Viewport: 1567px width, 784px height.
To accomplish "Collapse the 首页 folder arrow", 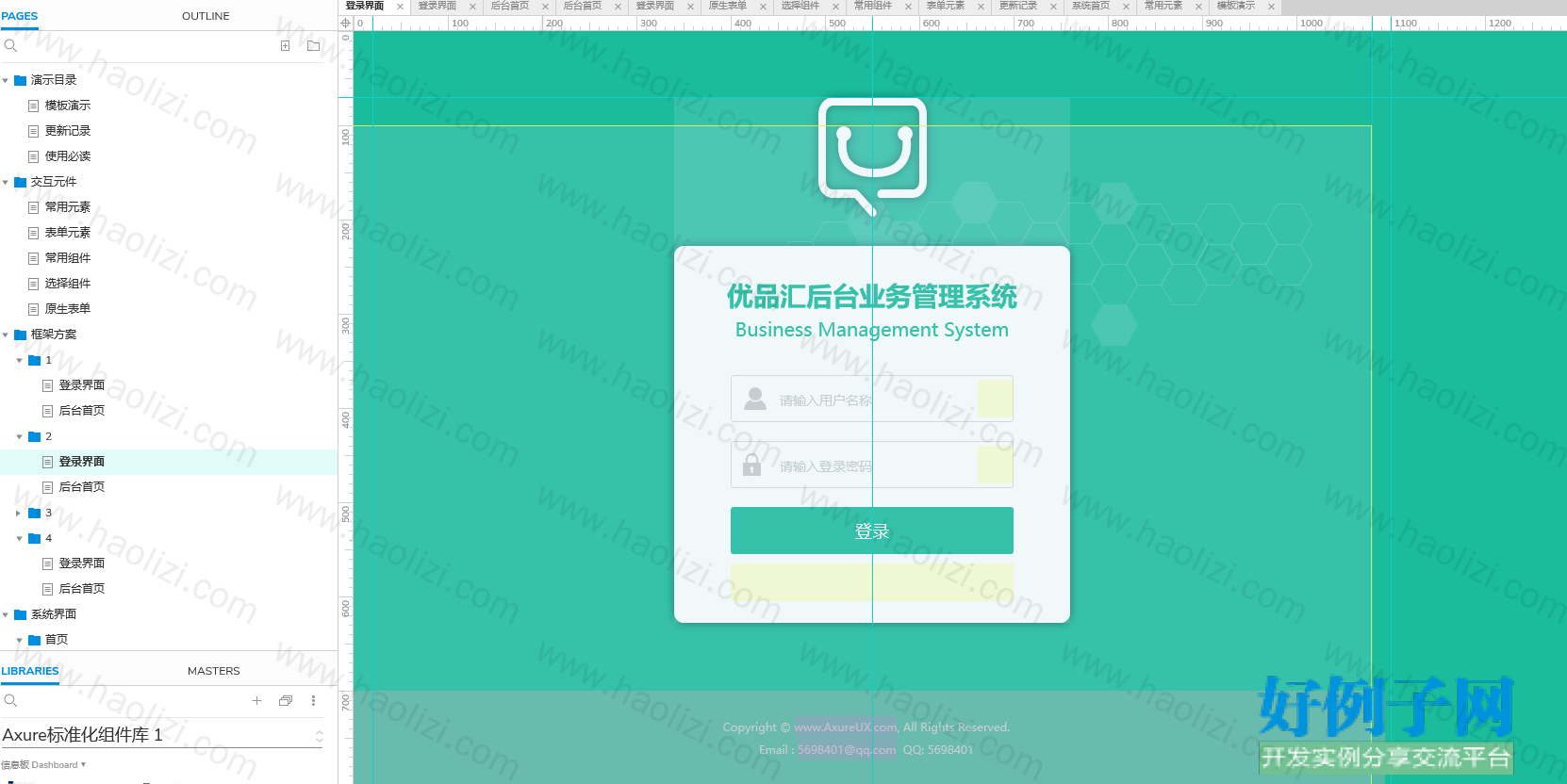I will (x=19, y=640).
